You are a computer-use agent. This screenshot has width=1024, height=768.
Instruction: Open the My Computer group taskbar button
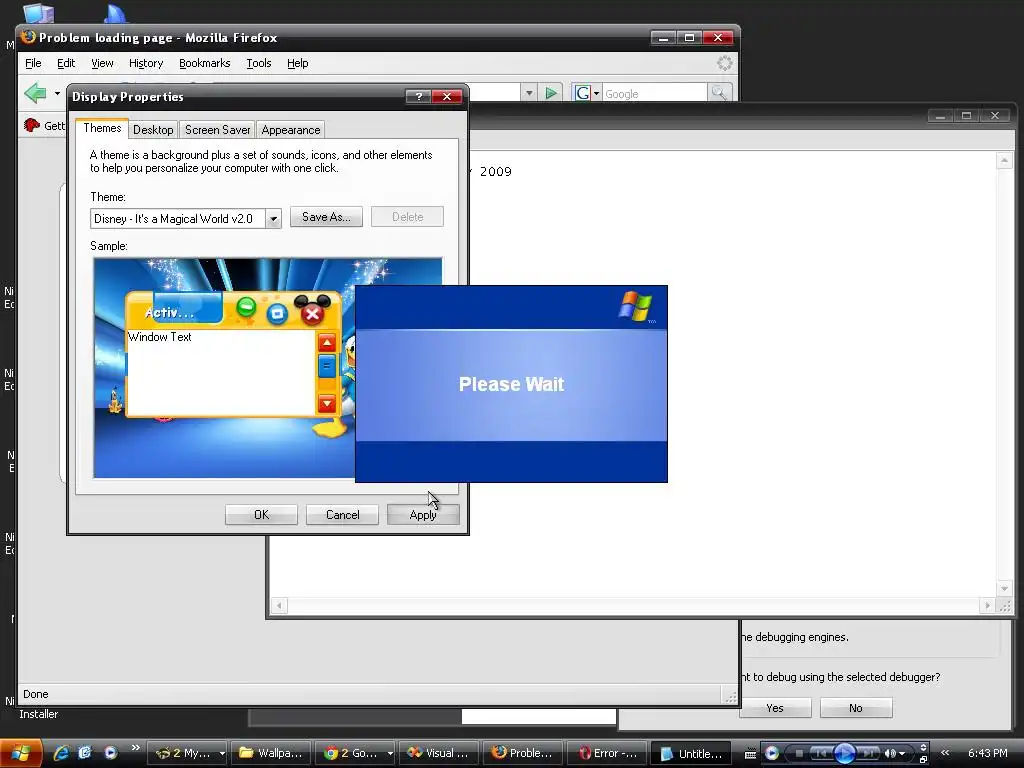185,753
